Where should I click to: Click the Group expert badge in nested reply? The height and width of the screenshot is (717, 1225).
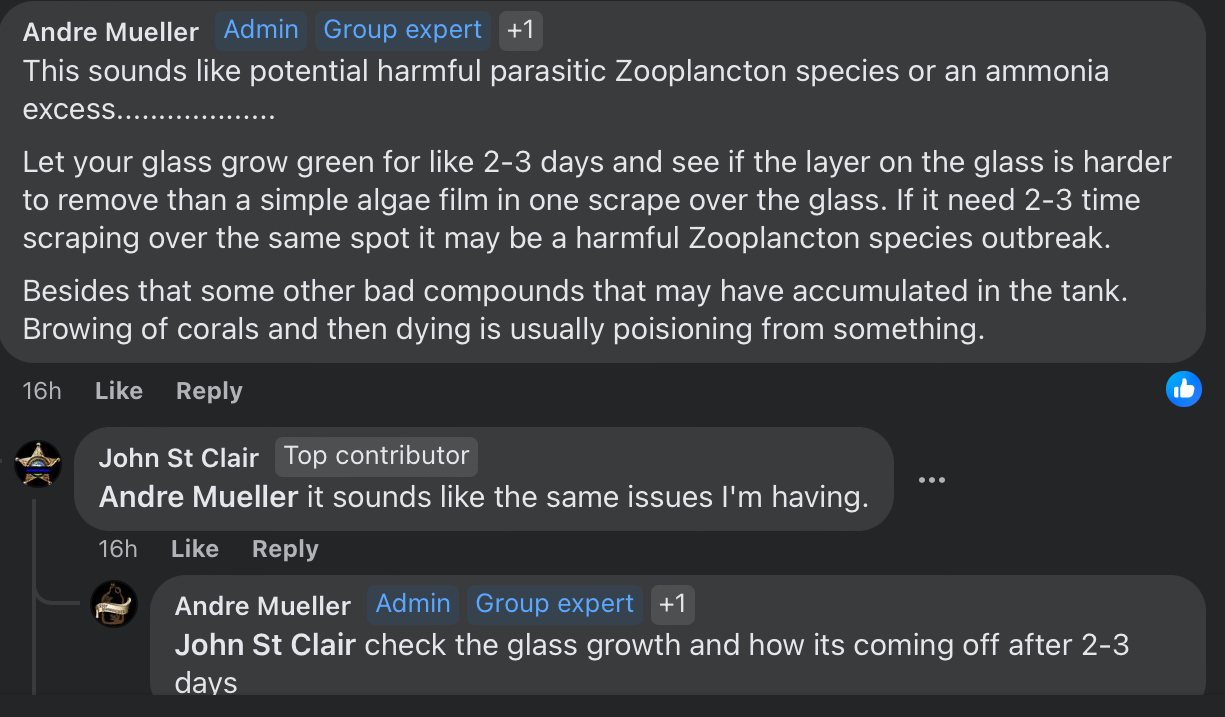pyautogui.click(x=555, y=604)
